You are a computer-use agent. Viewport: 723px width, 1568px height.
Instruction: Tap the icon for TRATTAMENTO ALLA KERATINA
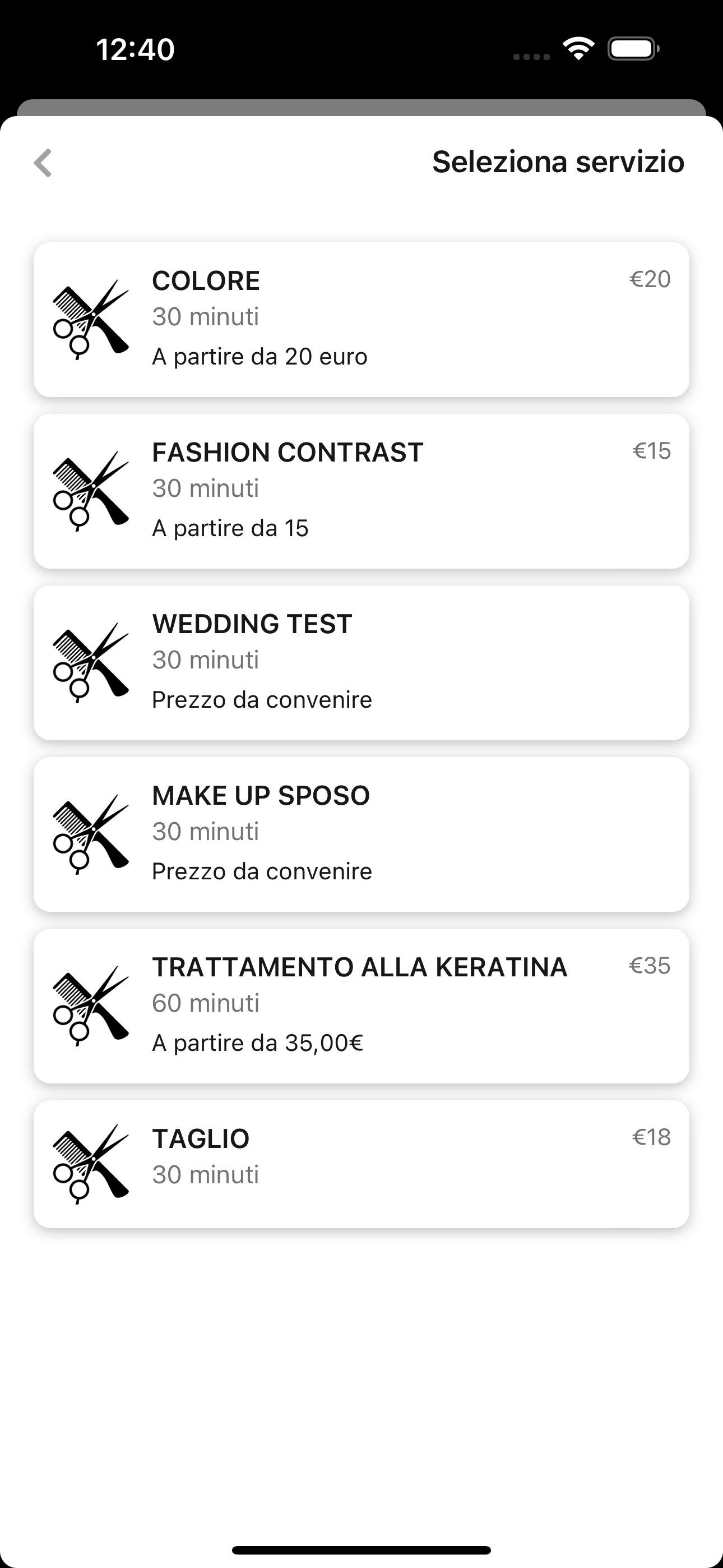click(91, 1006)
